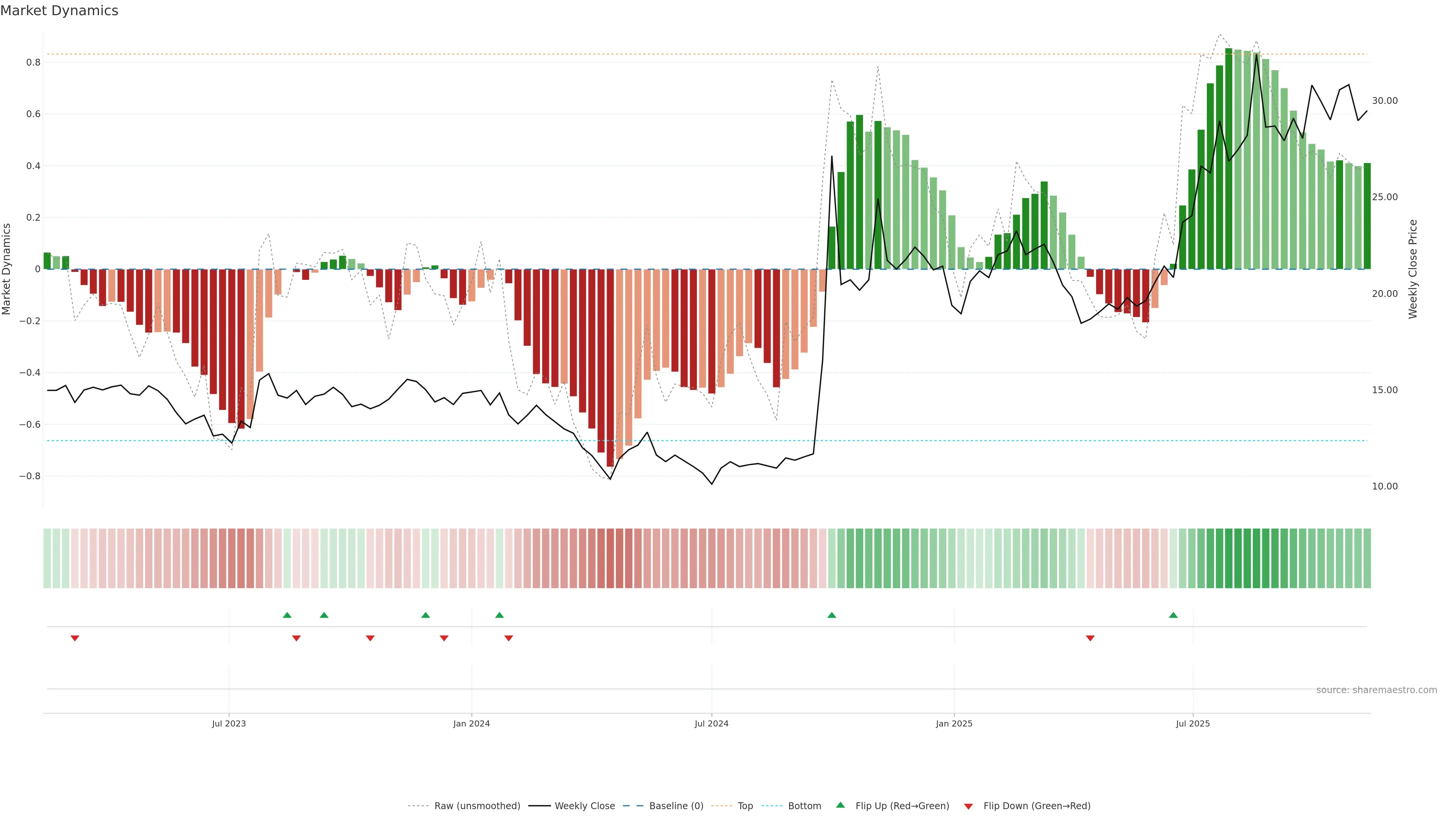Click the Flip Down red triangle in legend
Image resolution: width=1456 pixels, height=819 pixels.
click(968, 806)
